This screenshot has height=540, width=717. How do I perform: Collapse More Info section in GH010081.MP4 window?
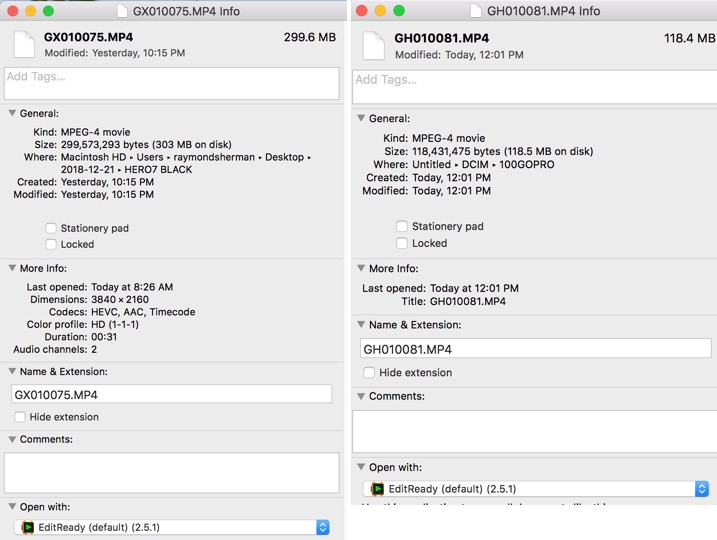tap(361, 268)
